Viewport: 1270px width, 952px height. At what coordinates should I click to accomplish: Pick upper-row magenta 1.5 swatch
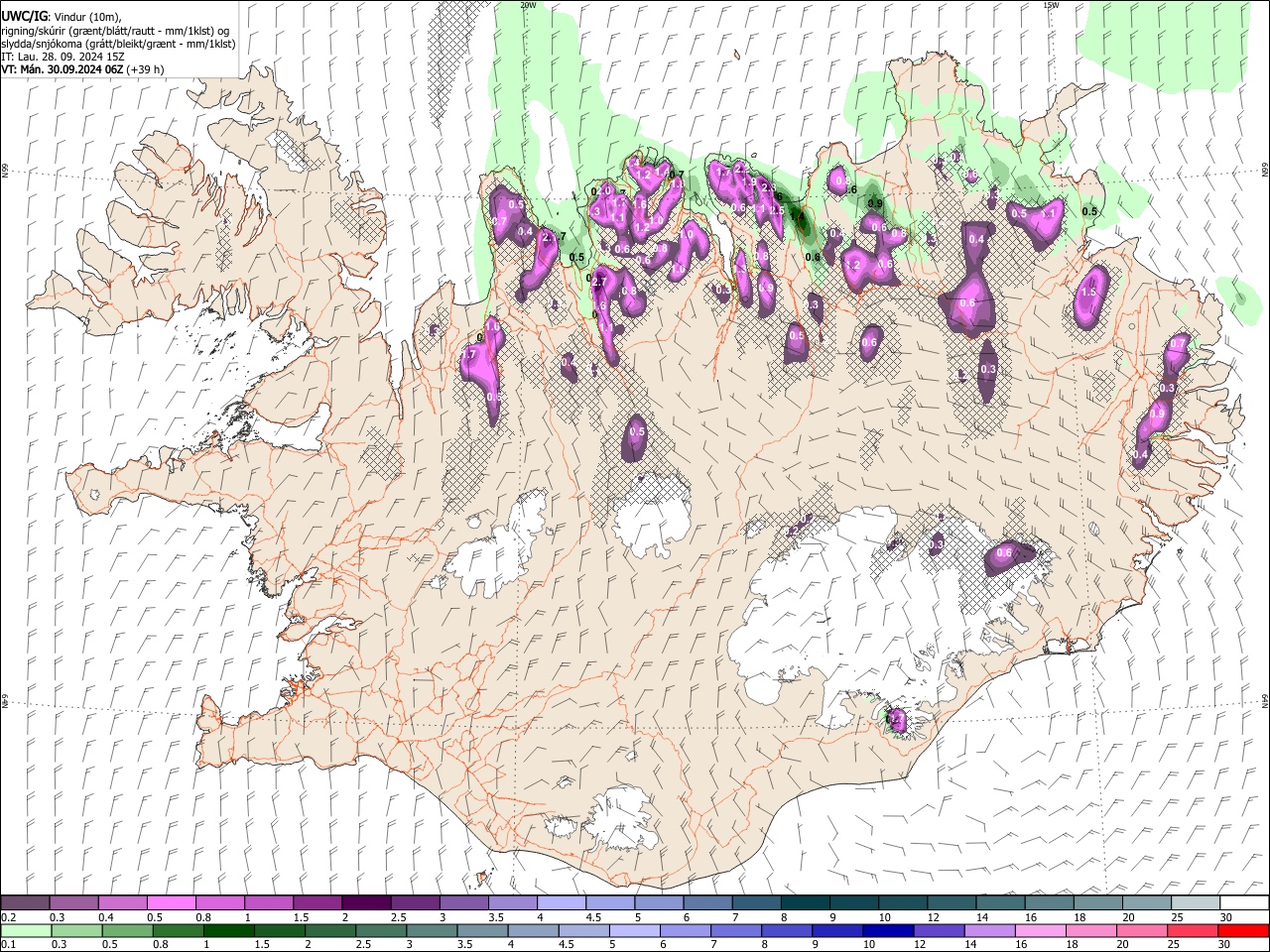tap(317, 903)
